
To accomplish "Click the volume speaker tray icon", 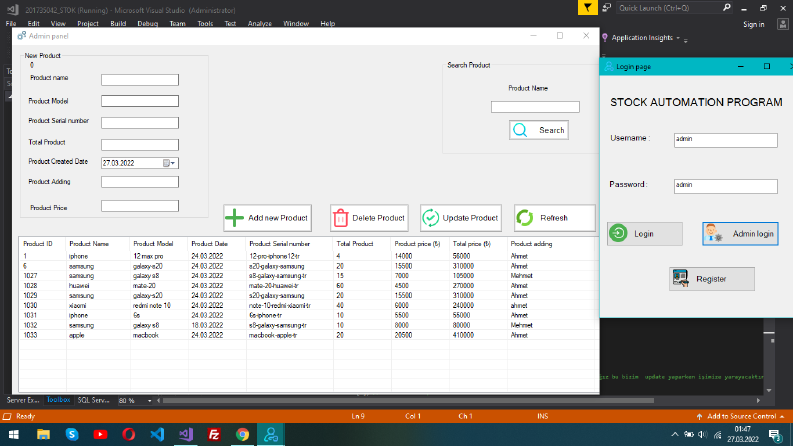I will click(703, 434).
